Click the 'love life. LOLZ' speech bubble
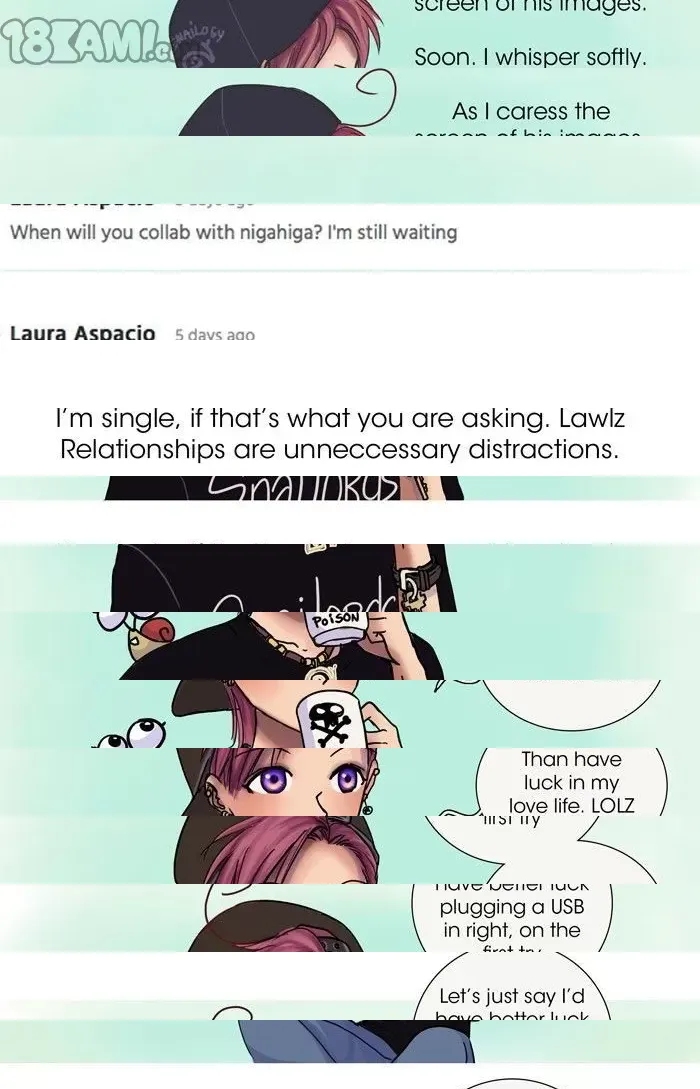700x1089 pixels. pyautogui.click(x=571, y=782)
